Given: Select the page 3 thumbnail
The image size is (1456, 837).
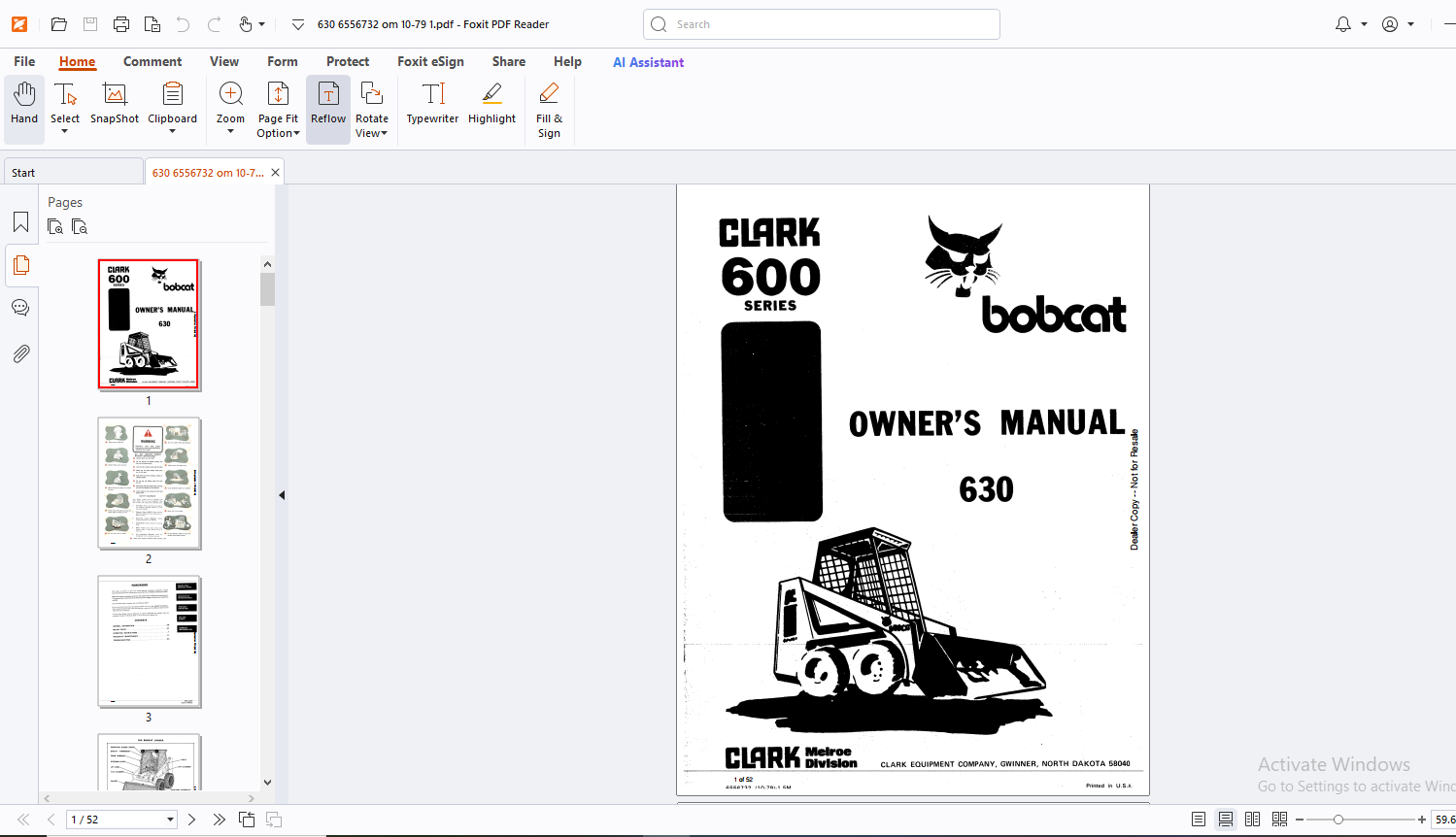Looking at the screenshot, I should pyautogui.click(x=149, y=642).
